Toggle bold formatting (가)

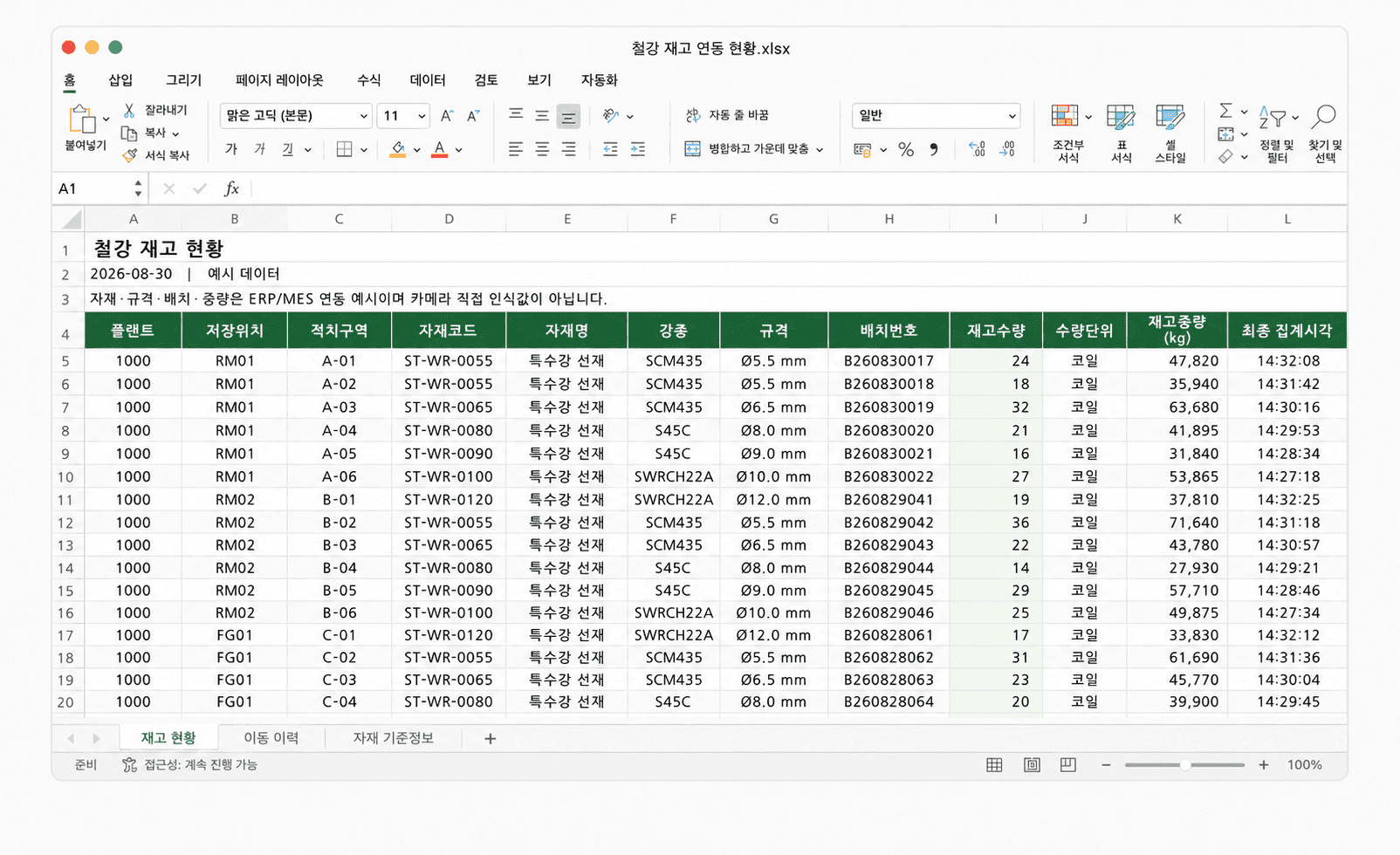[x=231, y=149]
